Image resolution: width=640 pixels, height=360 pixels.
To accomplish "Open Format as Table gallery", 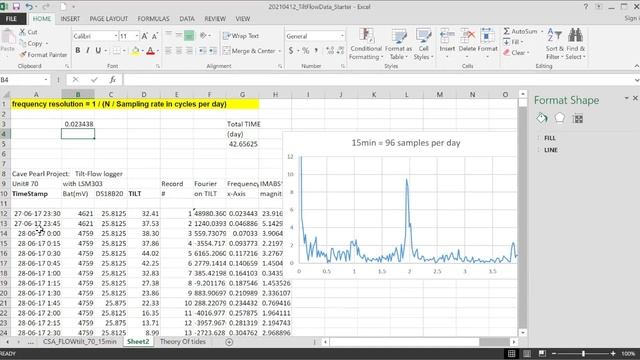I will point(398,44).
